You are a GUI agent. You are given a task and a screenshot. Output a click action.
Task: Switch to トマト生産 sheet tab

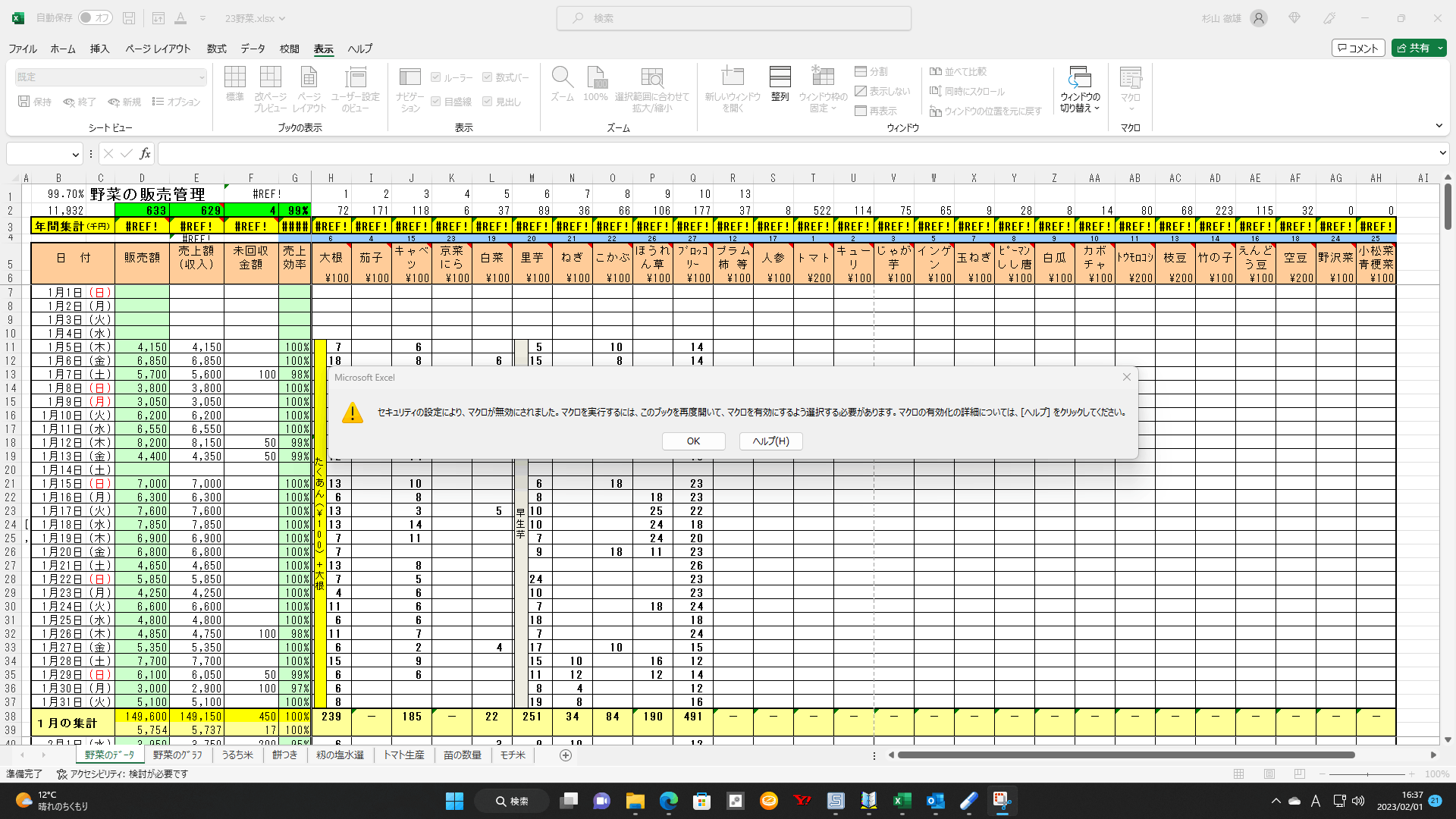403,755
